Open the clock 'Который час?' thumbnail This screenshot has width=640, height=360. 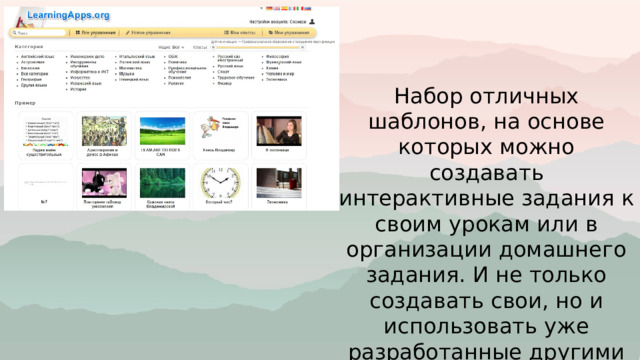220,183
